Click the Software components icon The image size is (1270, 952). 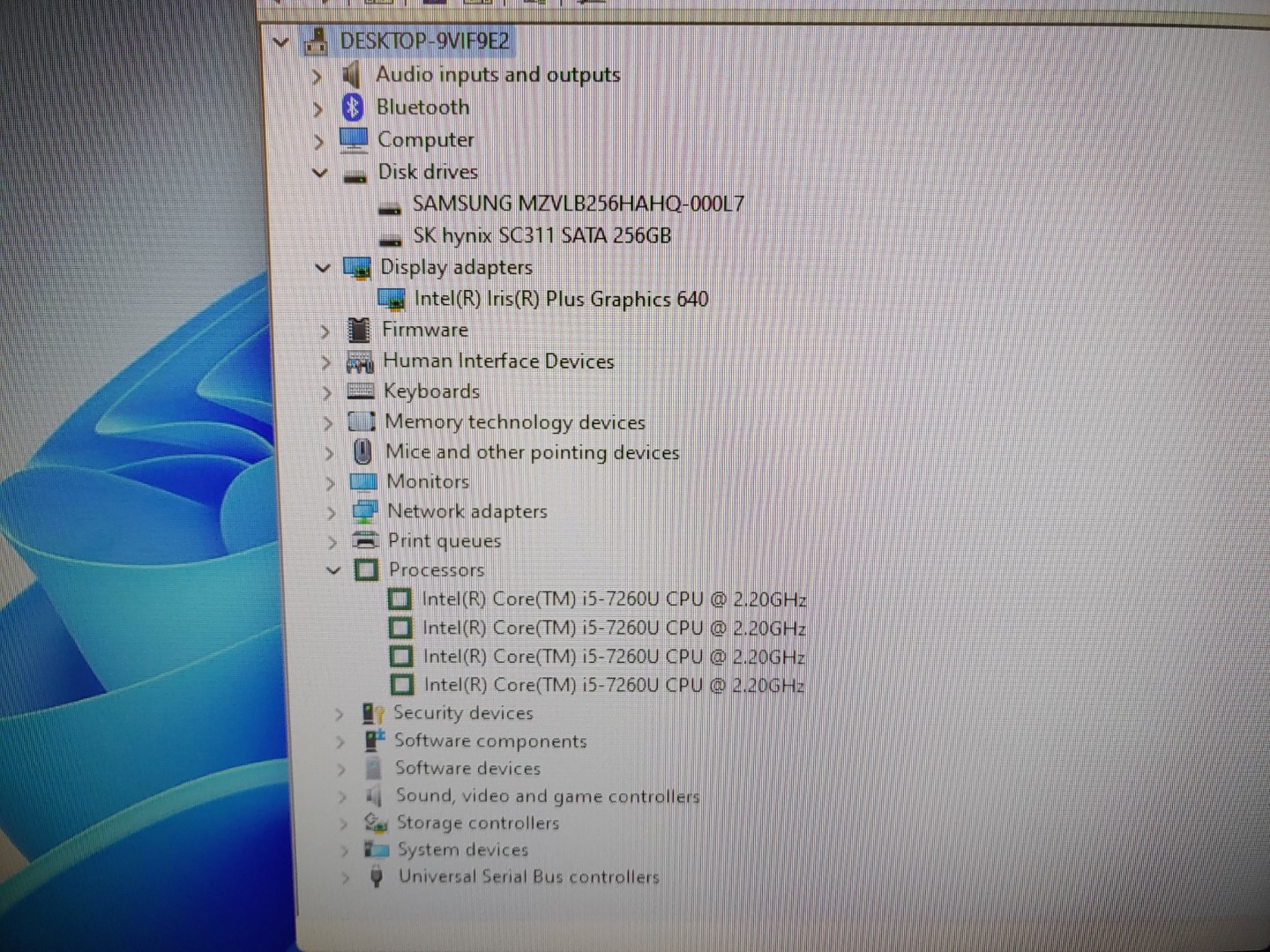coord(374,740)
